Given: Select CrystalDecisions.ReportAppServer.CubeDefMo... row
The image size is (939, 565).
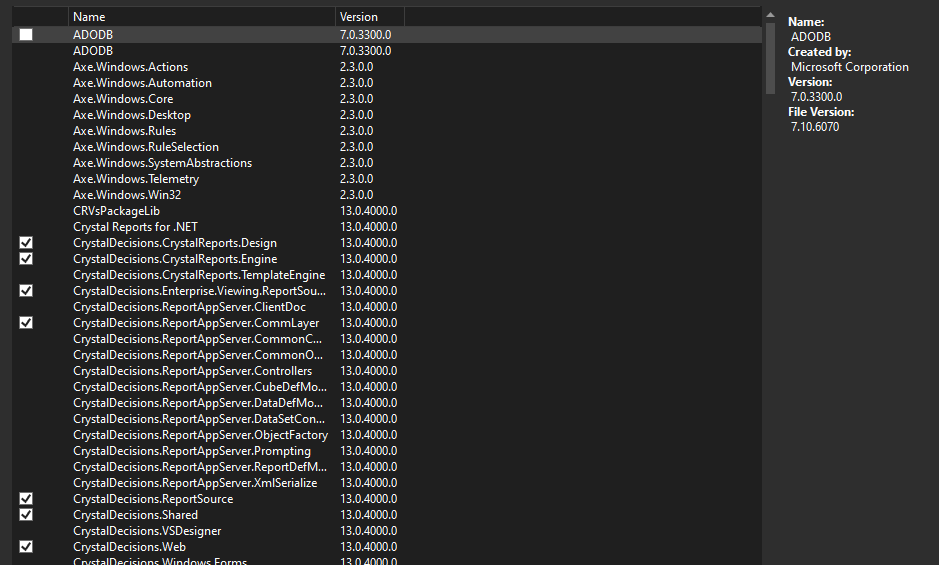Looking at the screenshot, I should point(387,386).
